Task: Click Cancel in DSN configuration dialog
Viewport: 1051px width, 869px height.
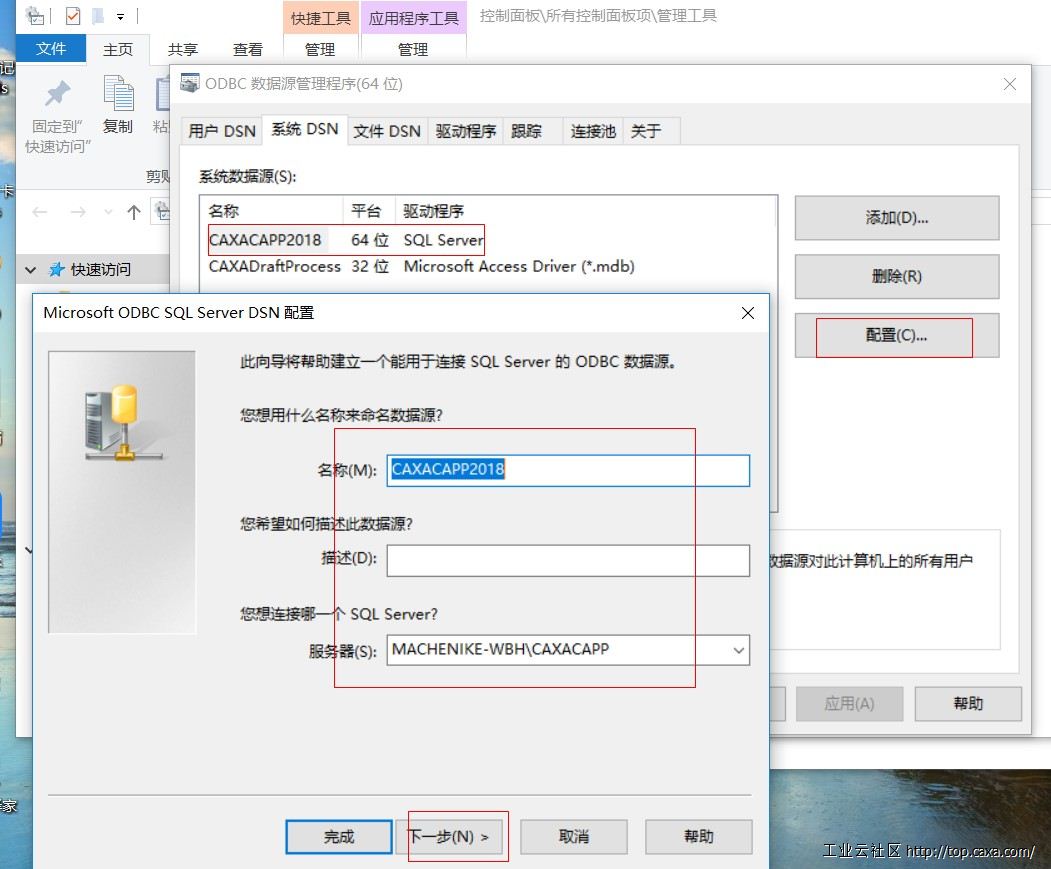Action: point(574,837)
